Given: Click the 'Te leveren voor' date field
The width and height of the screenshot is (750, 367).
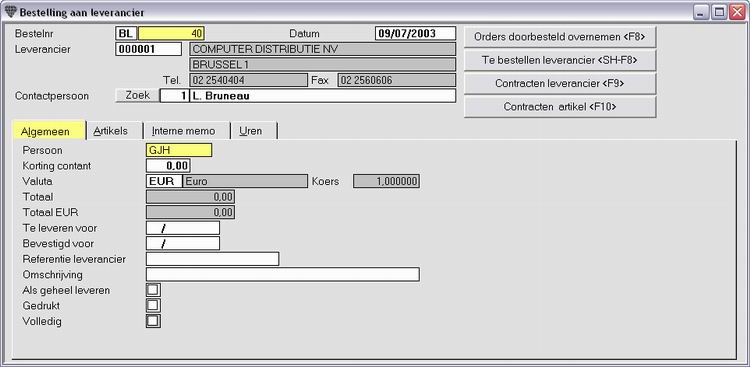Looking at the screenshot, I should 183,228.
